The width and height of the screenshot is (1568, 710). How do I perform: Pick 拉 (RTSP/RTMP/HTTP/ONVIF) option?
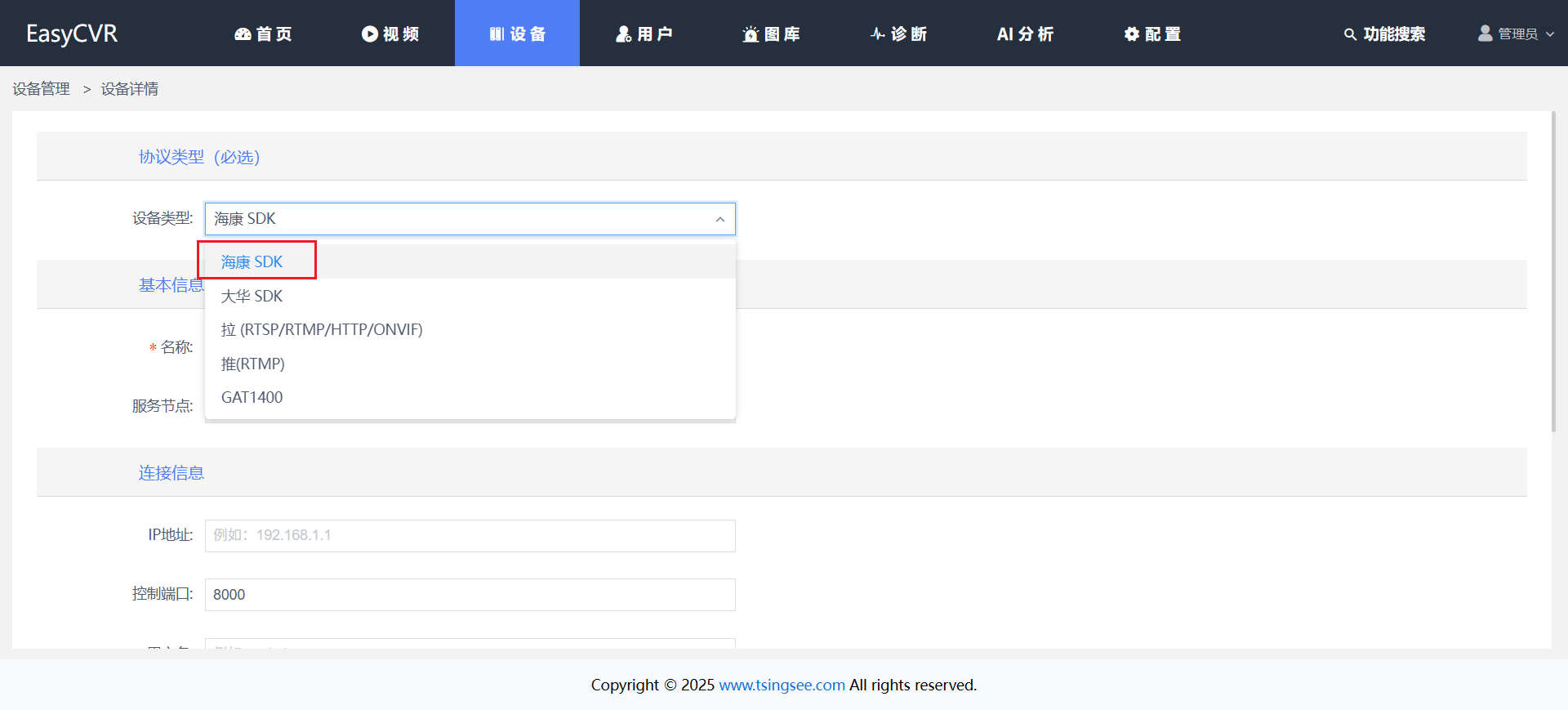click(322, 329)
